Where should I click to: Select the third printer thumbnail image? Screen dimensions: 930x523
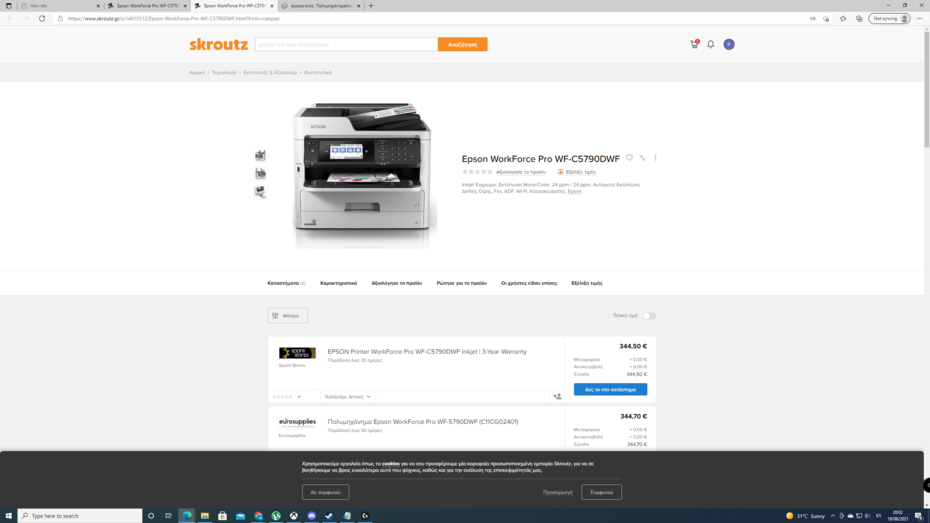click(x=260, y=192)
